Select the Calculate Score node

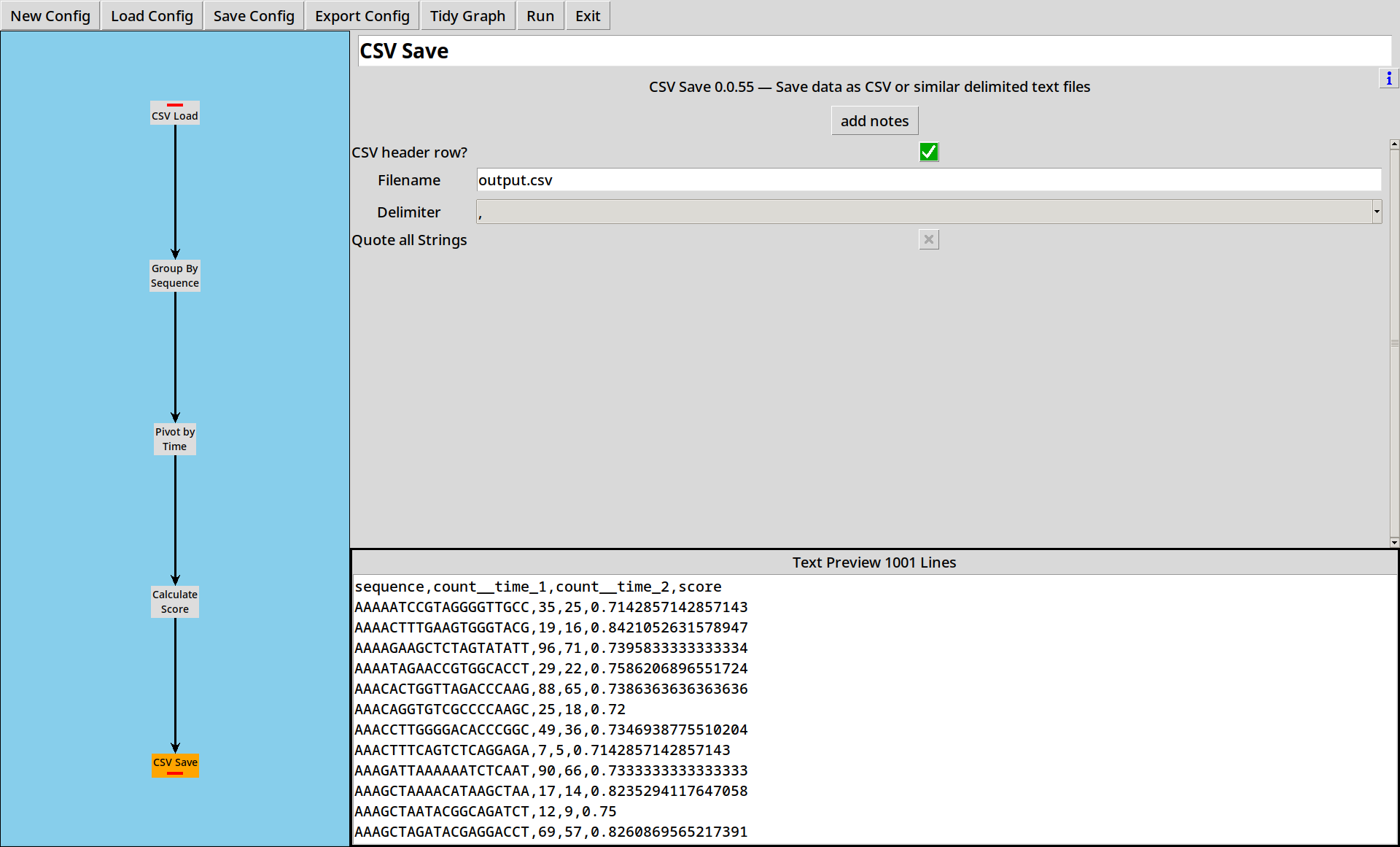click(175, 602)
